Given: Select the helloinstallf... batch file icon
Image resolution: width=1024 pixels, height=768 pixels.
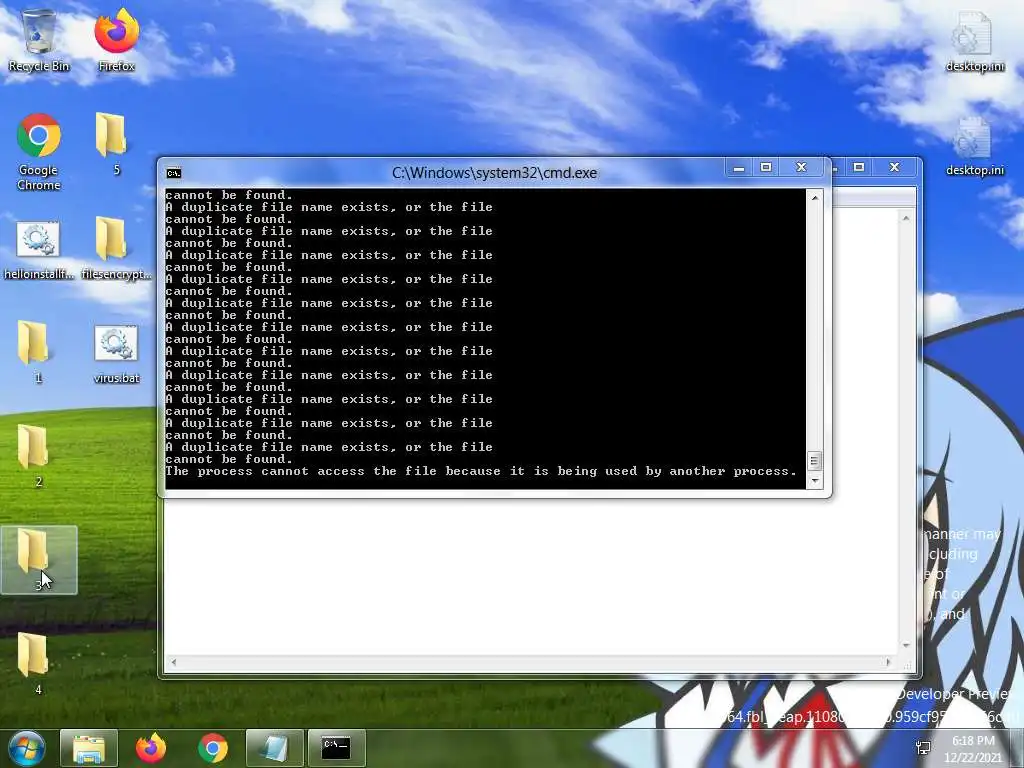Looking at the screenshot, I should click(x=39, y=251).
